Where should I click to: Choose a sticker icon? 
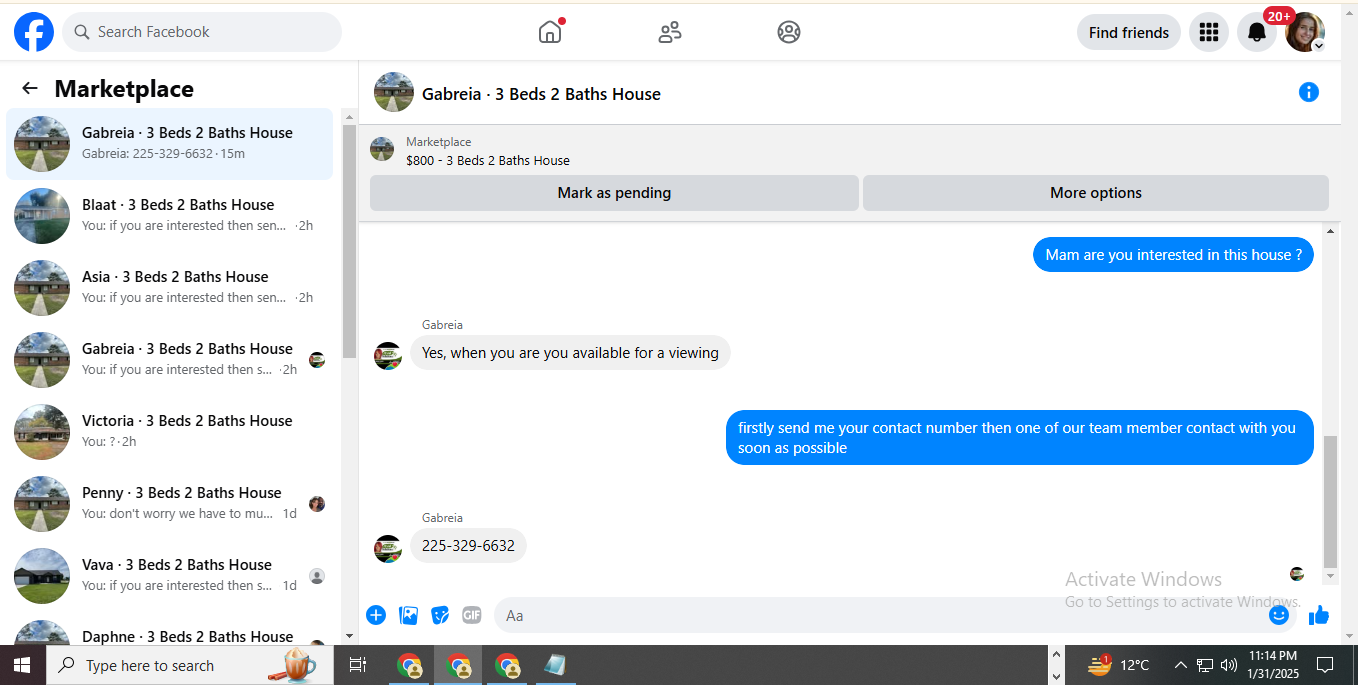pyautogui.click(x=440, y=615)
